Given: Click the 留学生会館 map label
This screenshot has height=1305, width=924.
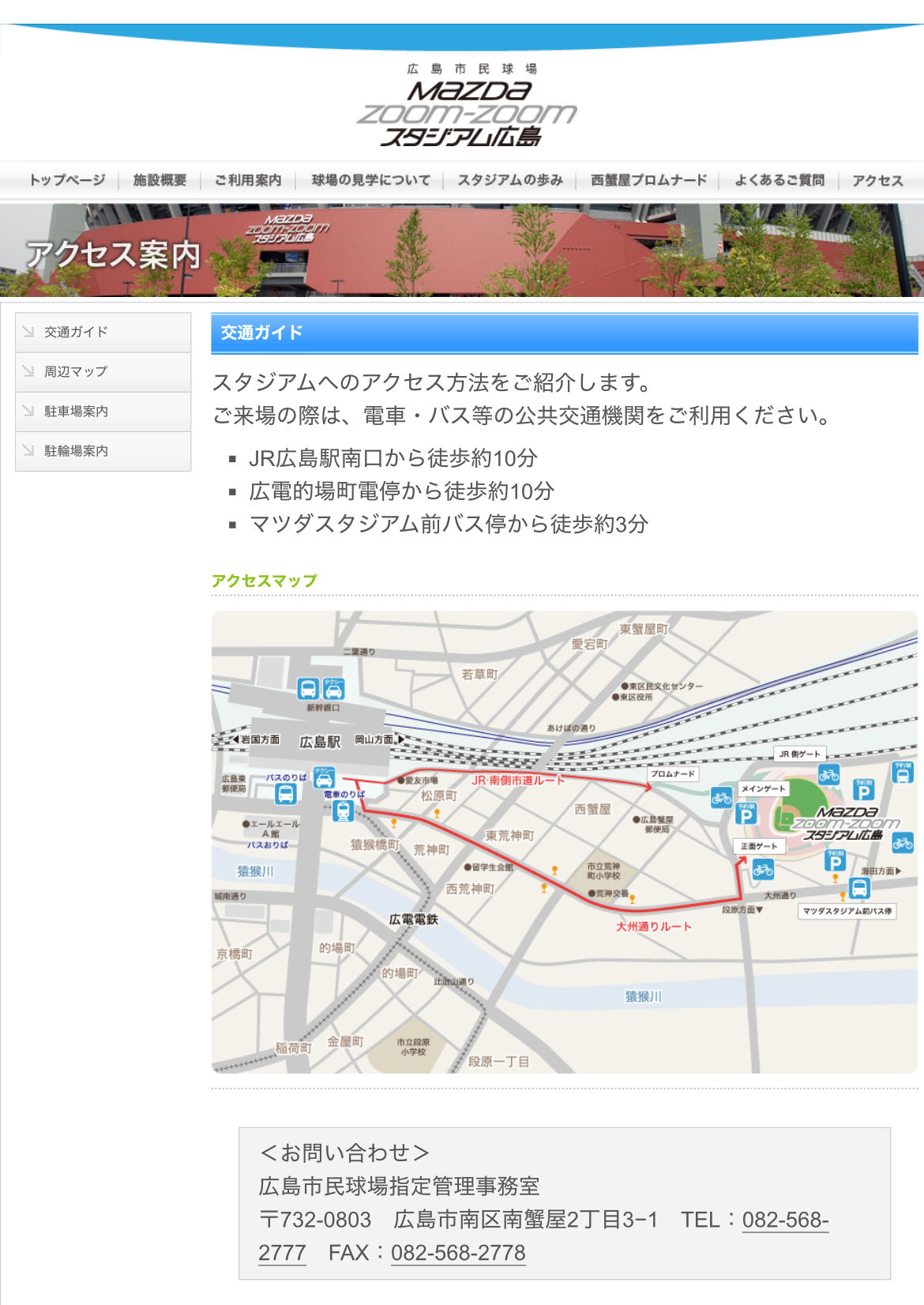Looking at the screenshot, I should pos(489,867).
